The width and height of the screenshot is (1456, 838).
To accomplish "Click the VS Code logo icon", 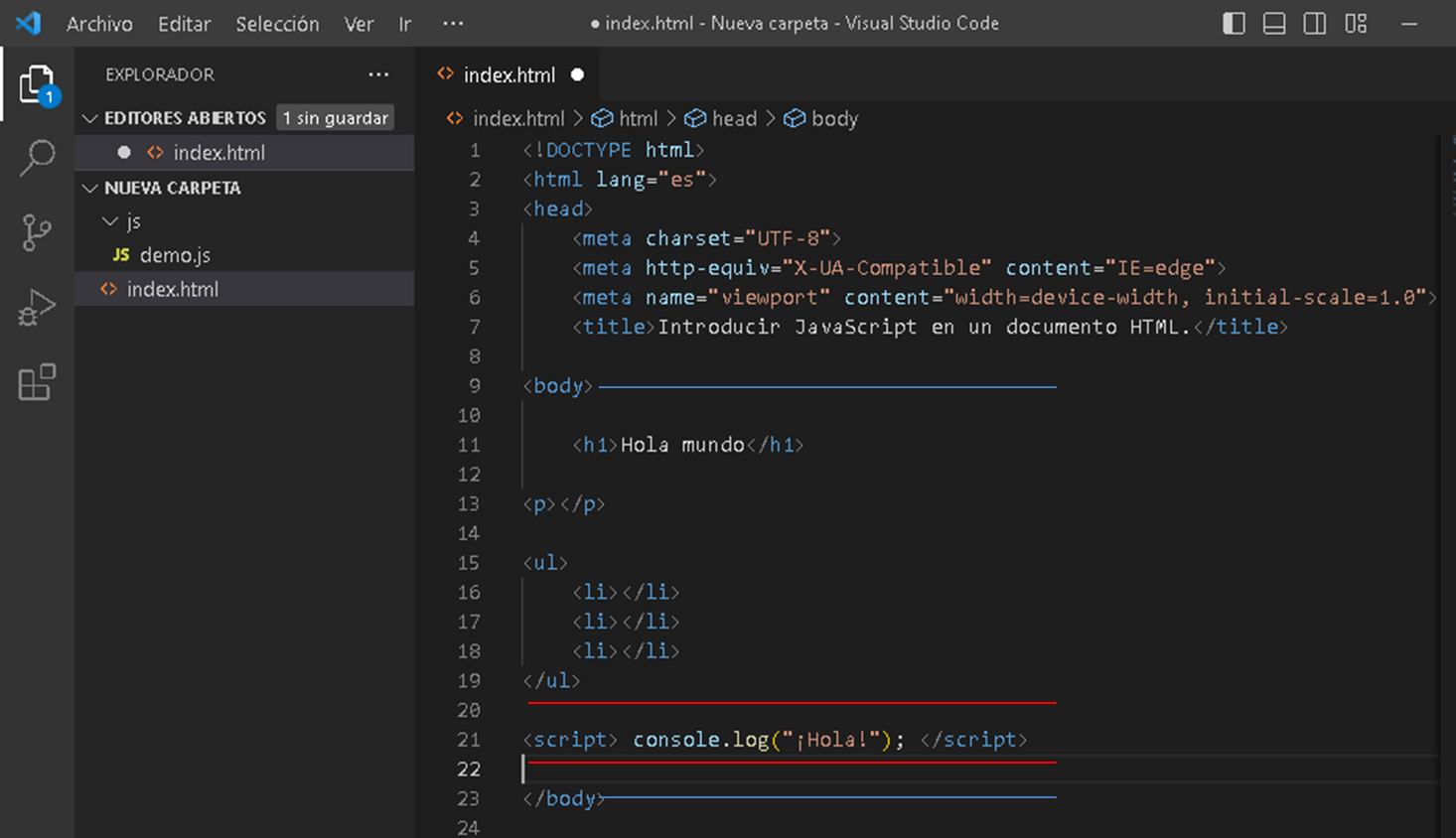I will [x=28, y=23].
